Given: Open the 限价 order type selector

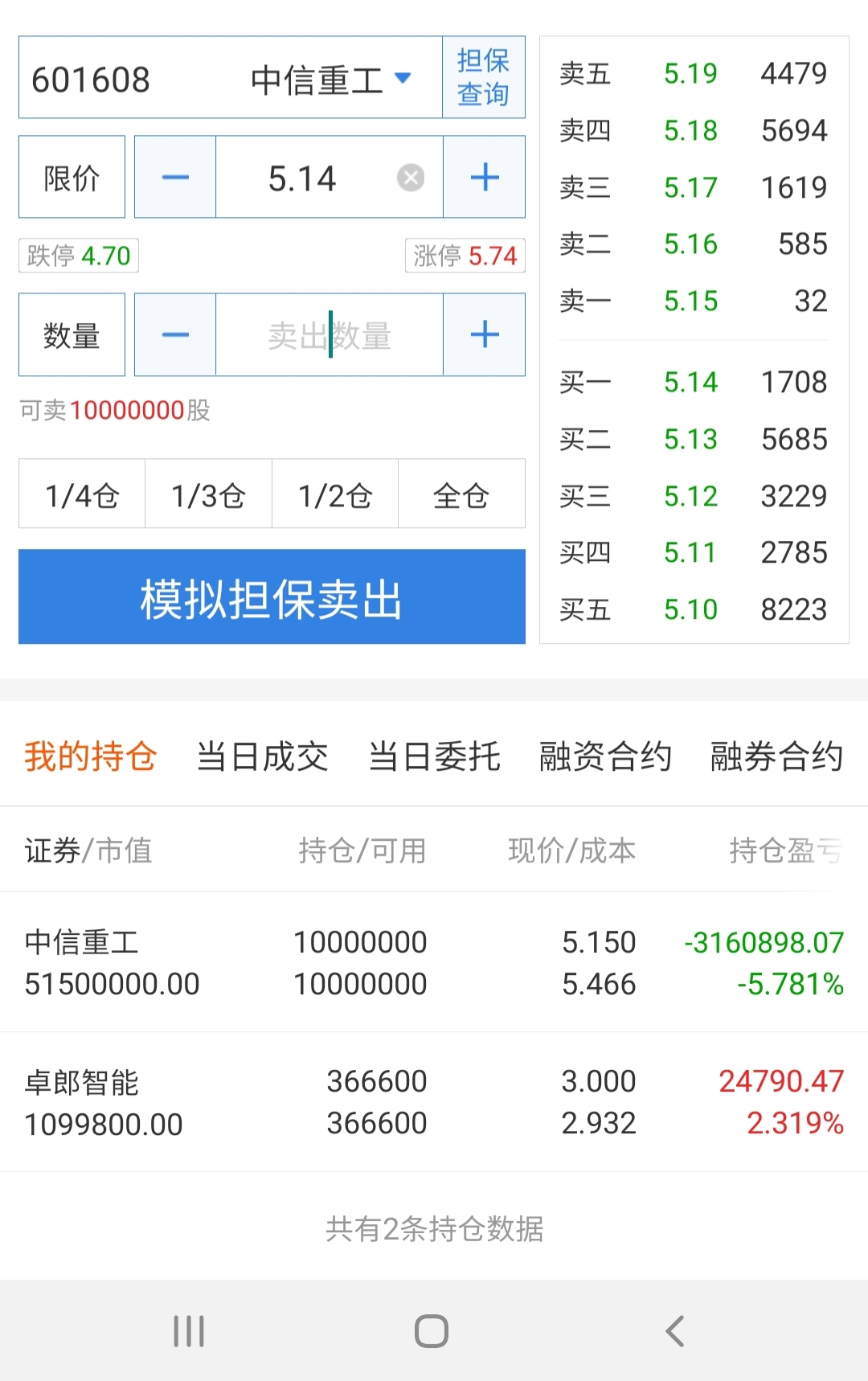Looking at the screenshot, I should [72, 177].
